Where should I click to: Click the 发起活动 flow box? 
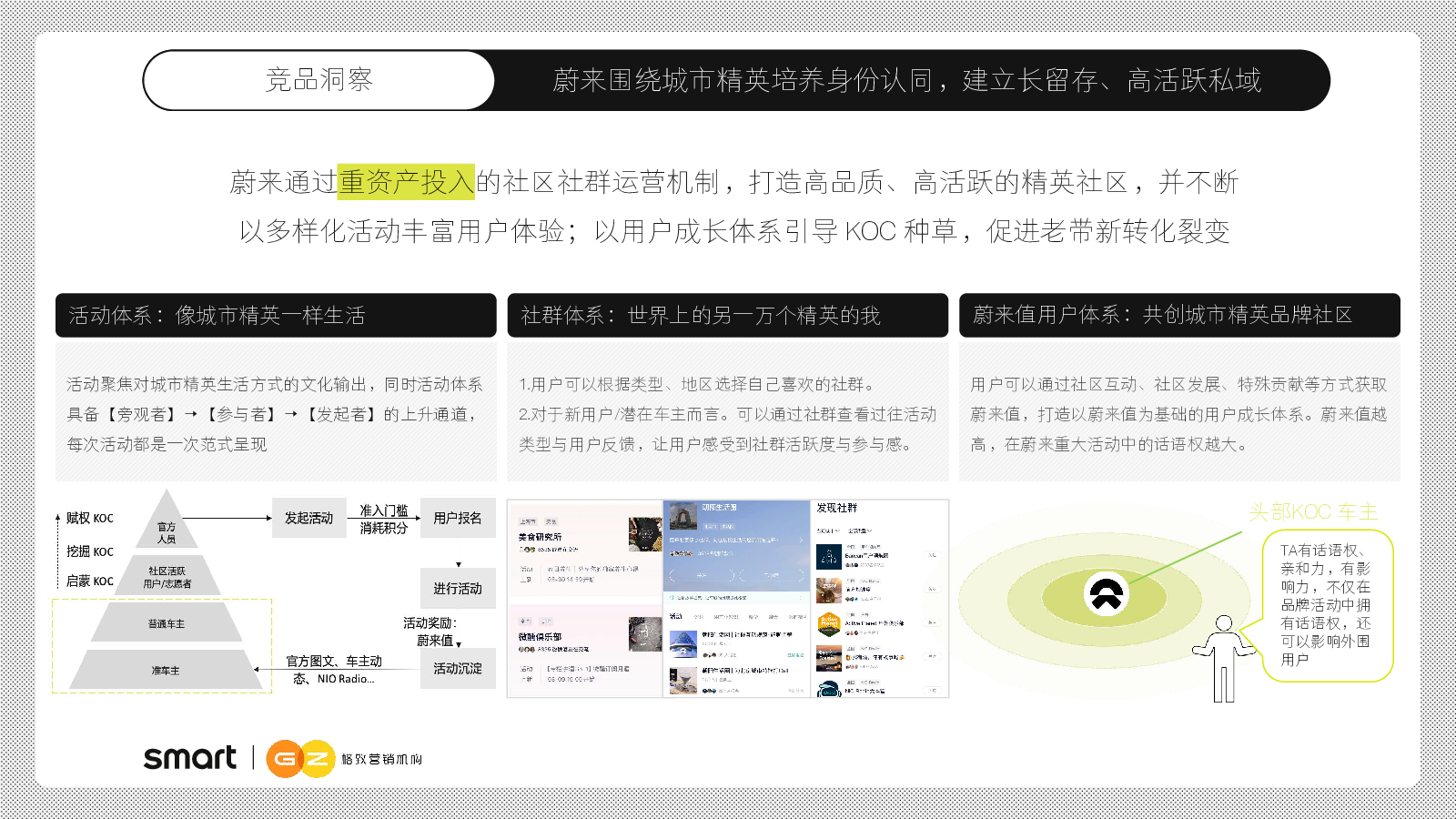point(309,518)
